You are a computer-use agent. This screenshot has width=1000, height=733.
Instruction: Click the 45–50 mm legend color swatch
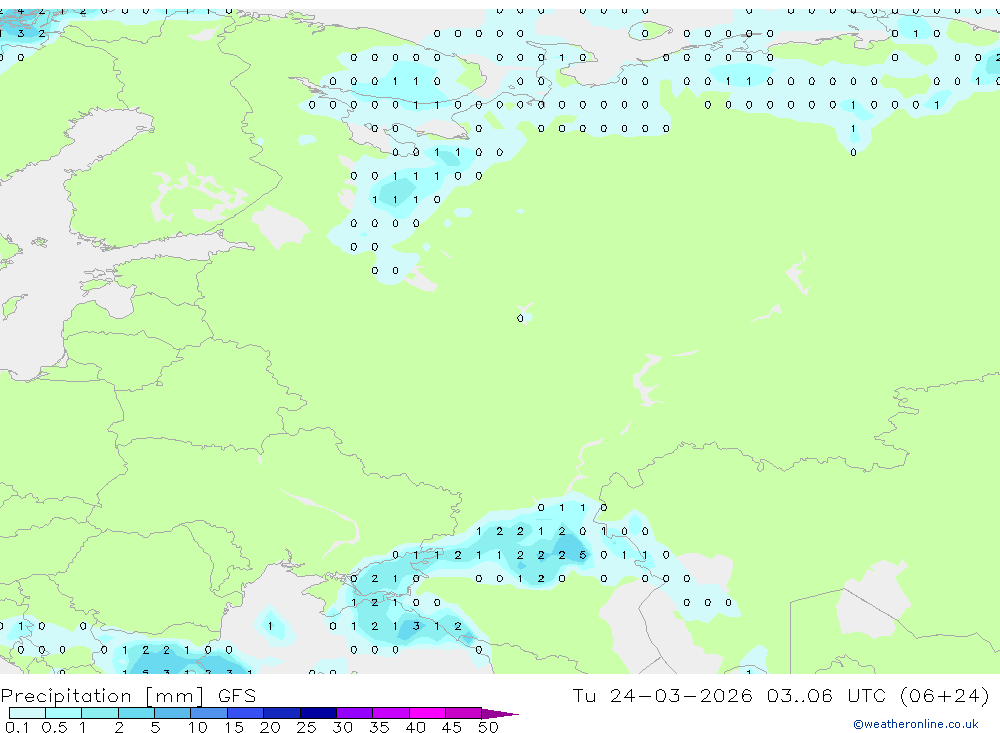464,713
